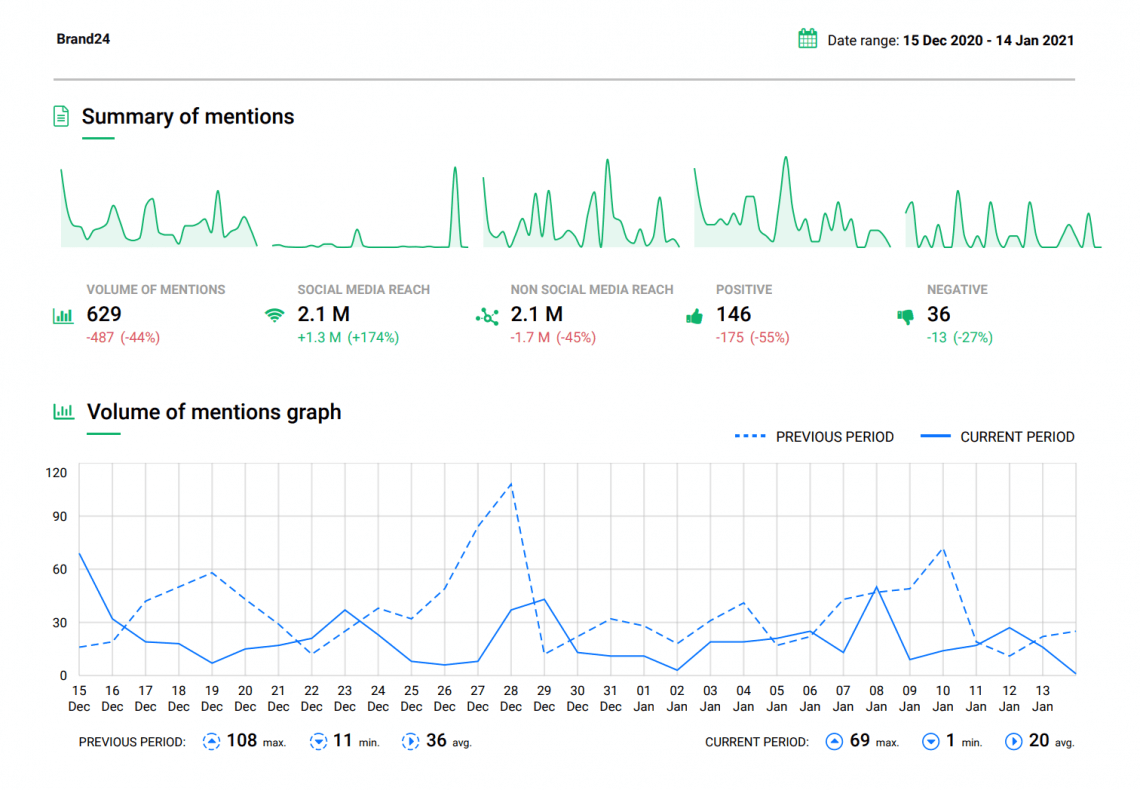Click the 28 Dec peak on dashed line

tap(511, 484)
